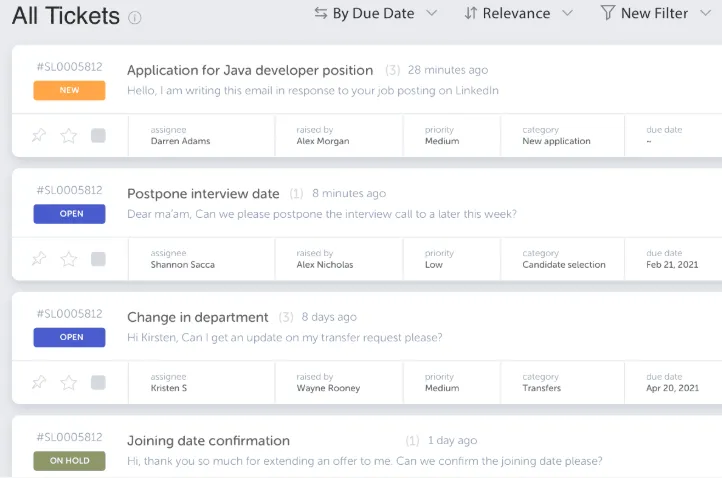
Task: Click the empty due date dash on Java developer ticket
Action: [x=649, y=141]
